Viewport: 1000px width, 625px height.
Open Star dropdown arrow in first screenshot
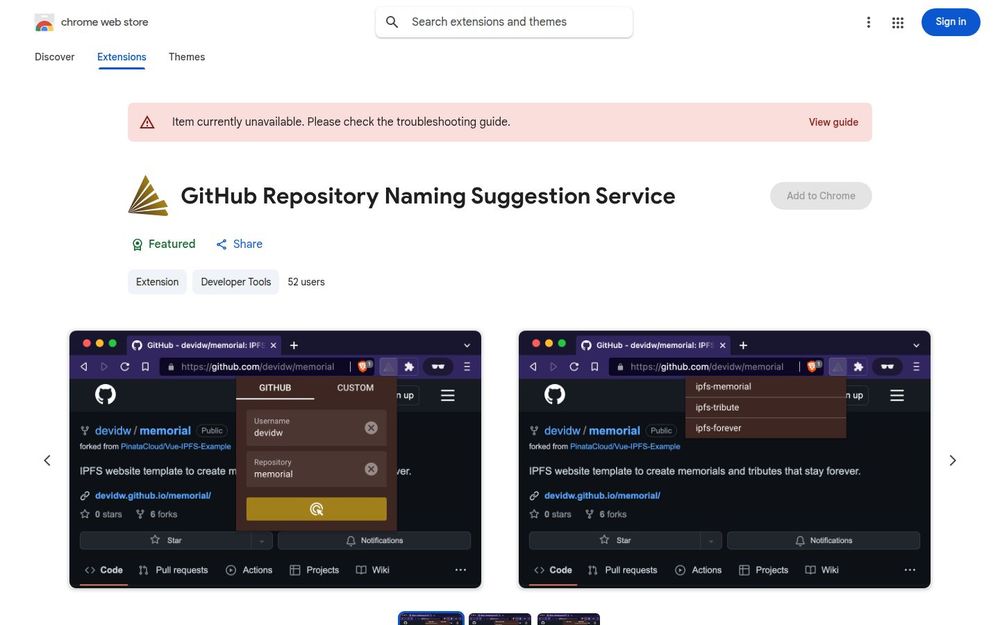261,541
